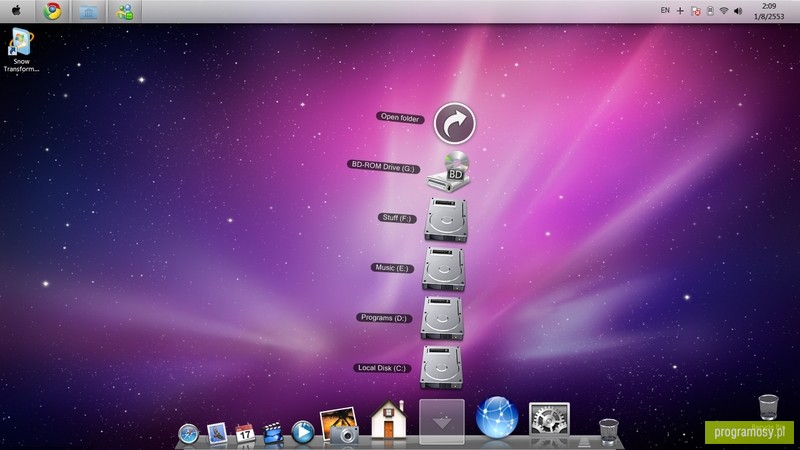Open the Libraries explorer icon in top bar
This screenshot has height=450, width=800.
click(88, 11)
